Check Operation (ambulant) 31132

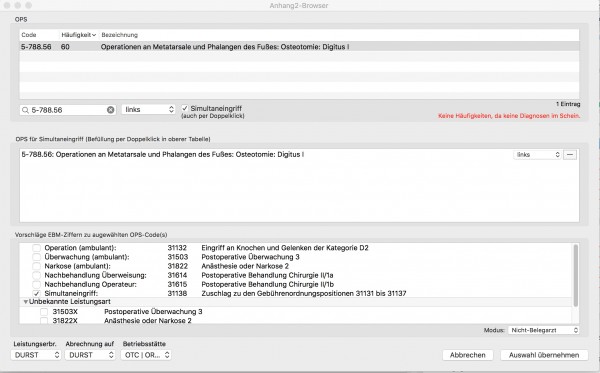click(x=36, y=248)
